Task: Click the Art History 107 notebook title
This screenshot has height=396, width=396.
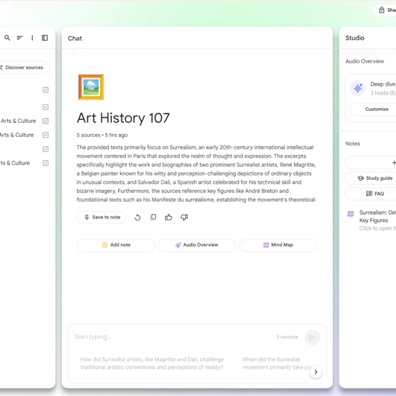Action: click(123, 118)
